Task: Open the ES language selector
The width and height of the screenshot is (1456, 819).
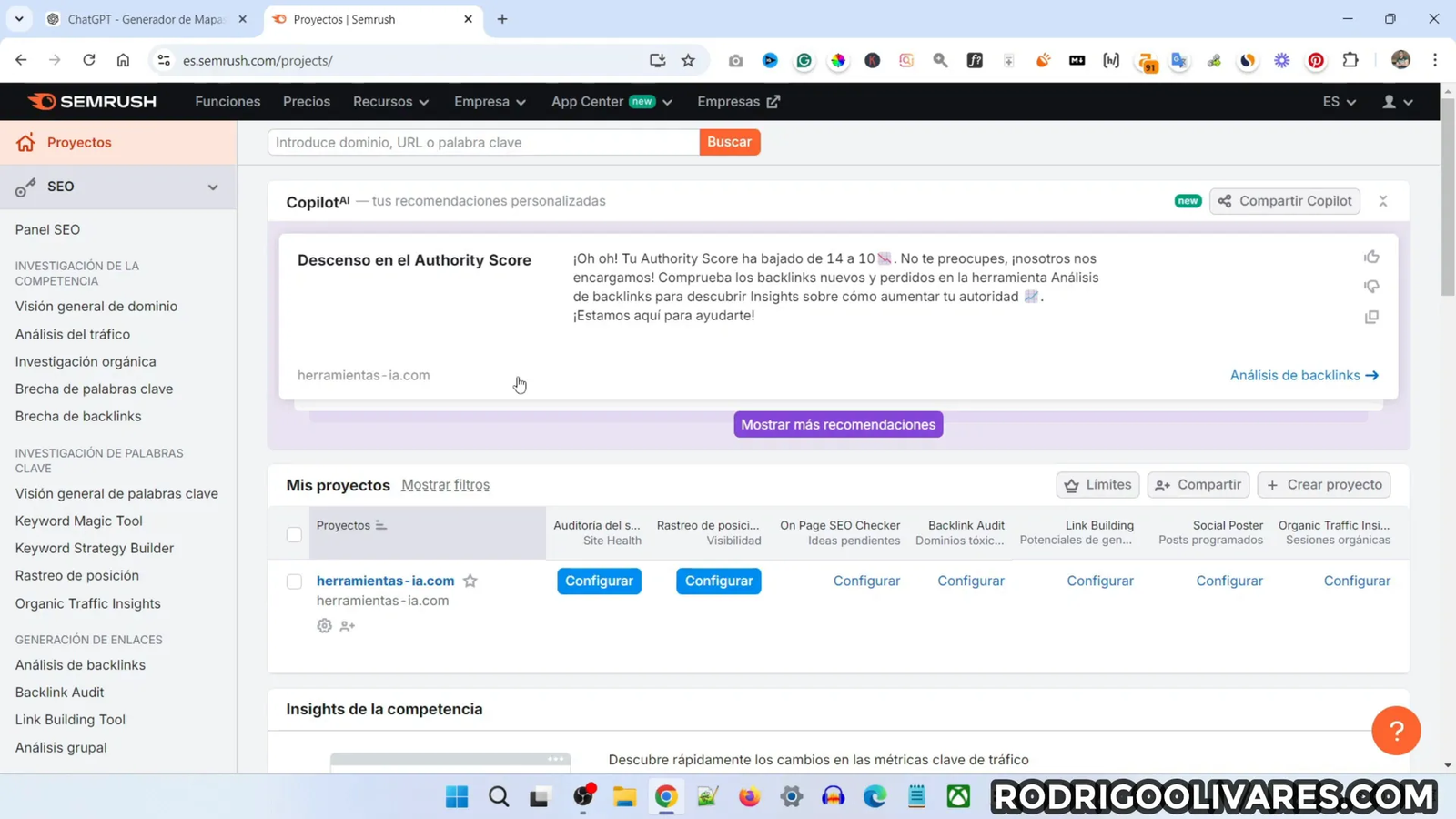Action: [x=1337, y=101]
